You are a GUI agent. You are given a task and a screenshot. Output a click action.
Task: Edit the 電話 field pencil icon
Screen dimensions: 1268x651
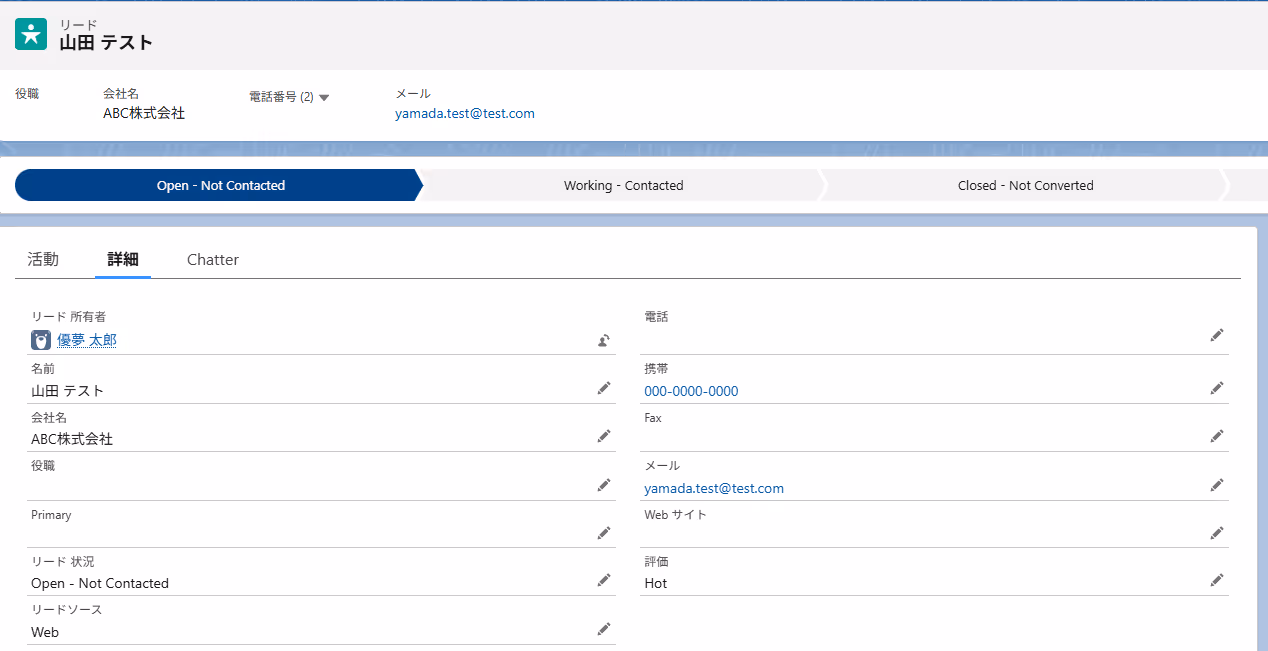tap(1217, 335)
